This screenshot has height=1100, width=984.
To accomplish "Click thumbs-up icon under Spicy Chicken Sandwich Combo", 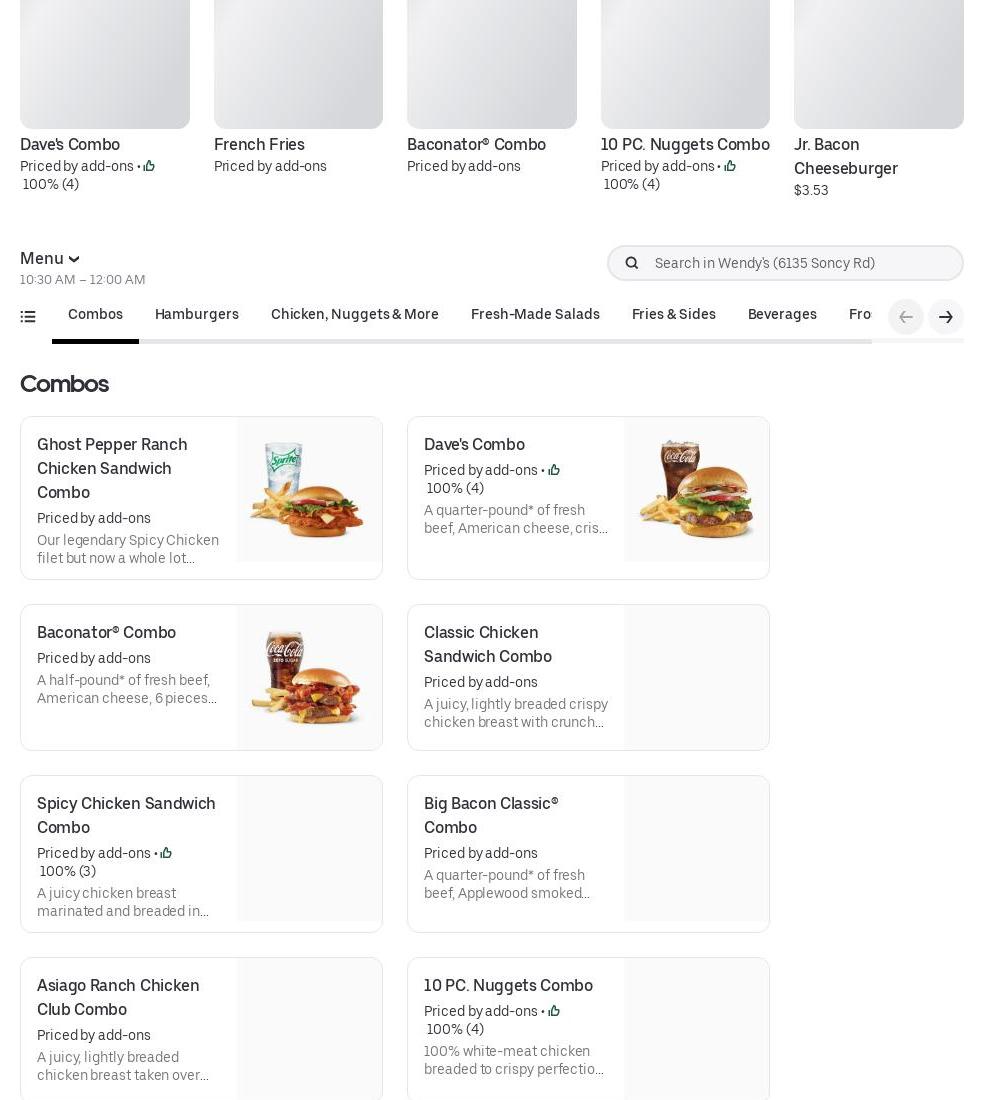I will (x=166, y=853).
